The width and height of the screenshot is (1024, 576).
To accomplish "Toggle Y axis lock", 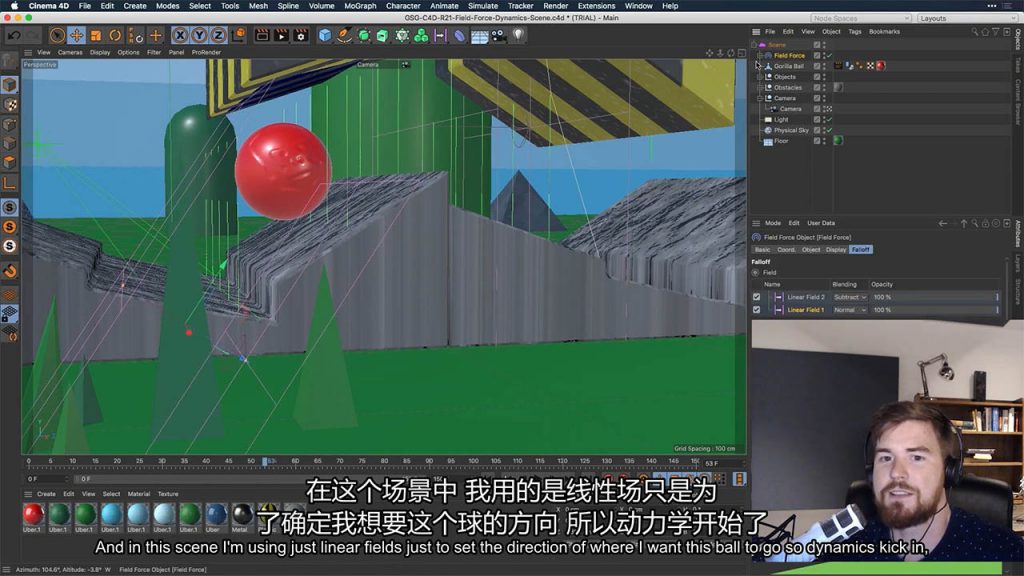I will (x=199, y=35).
